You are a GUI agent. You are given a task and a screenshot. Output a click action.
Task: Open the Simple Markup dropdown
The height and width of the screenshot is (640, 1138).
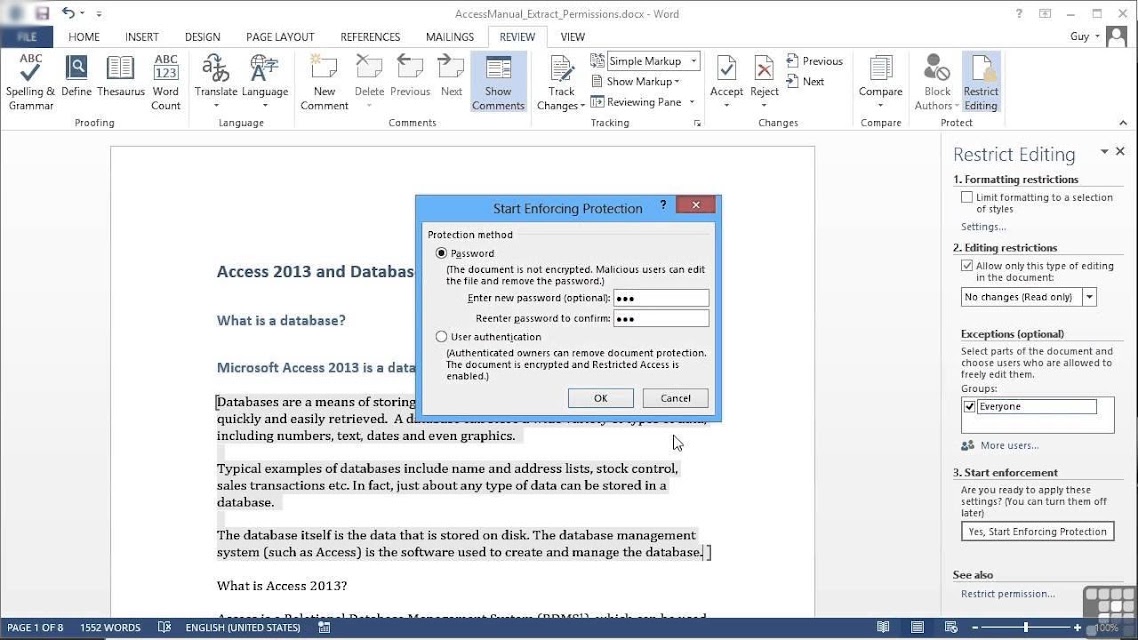694,61
